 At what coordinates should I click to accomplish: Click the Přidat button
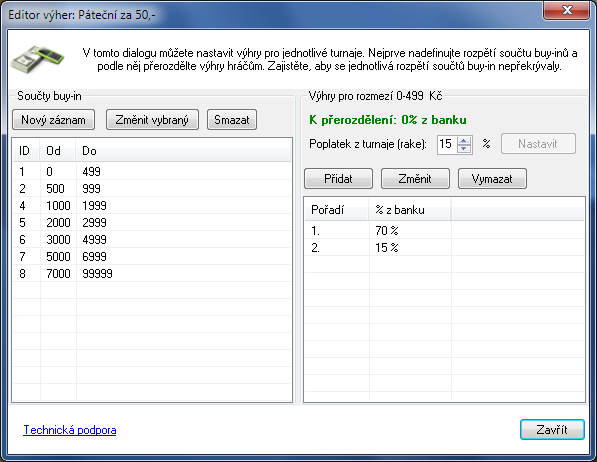338,179
